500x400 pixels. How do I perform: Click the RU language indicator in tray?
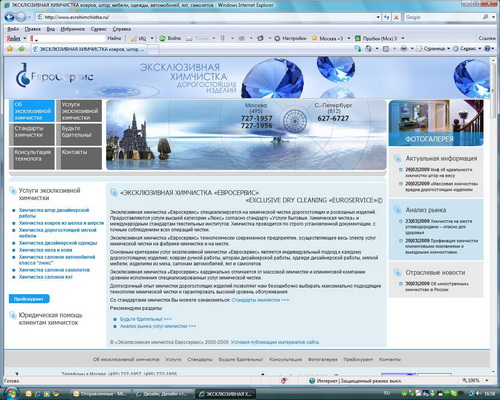tap(387, 393)
